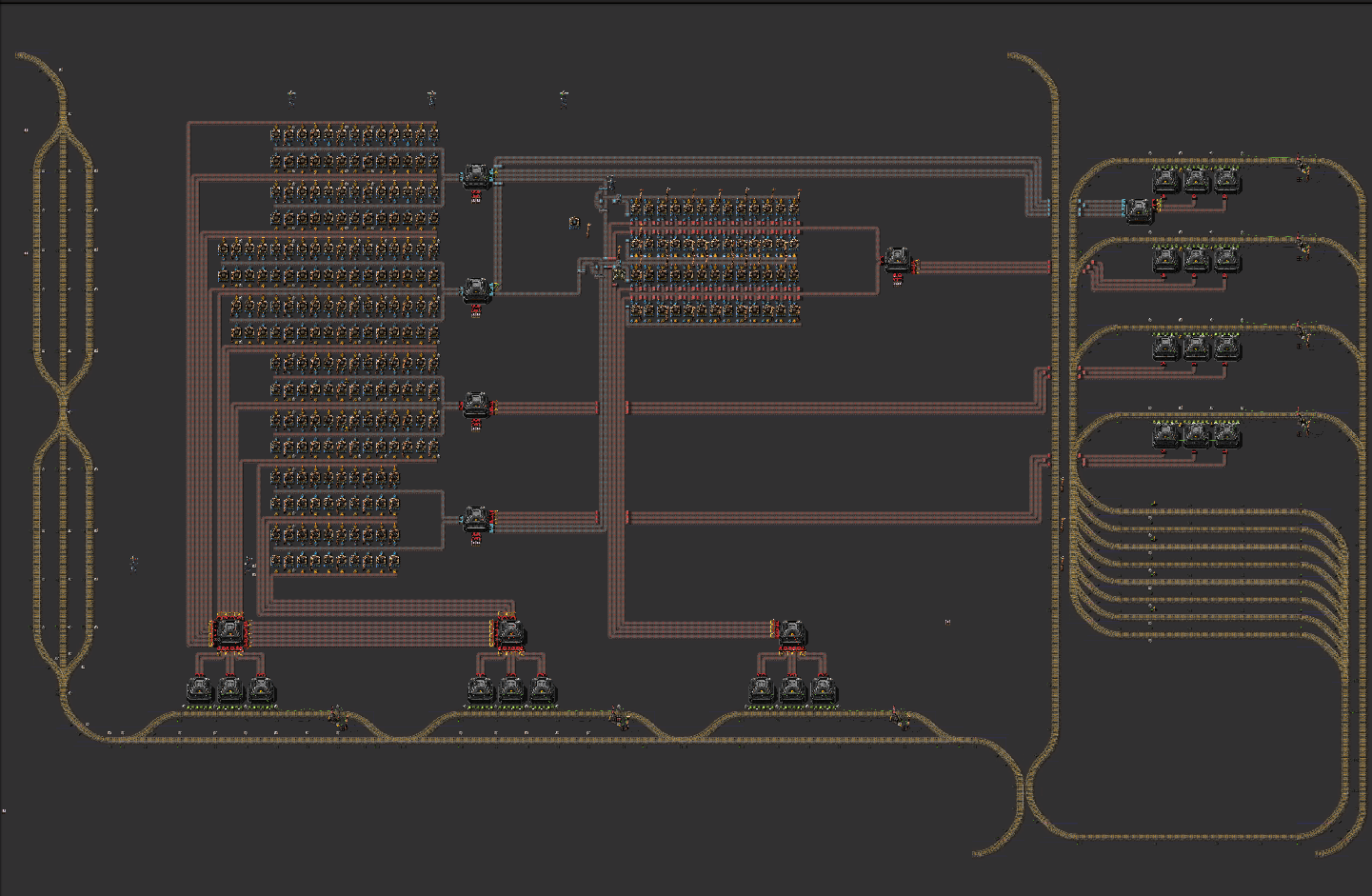Click the right warehouse in the fourth right-side loop
The image size is (1372, 896).
click(x=1227, y=434)
